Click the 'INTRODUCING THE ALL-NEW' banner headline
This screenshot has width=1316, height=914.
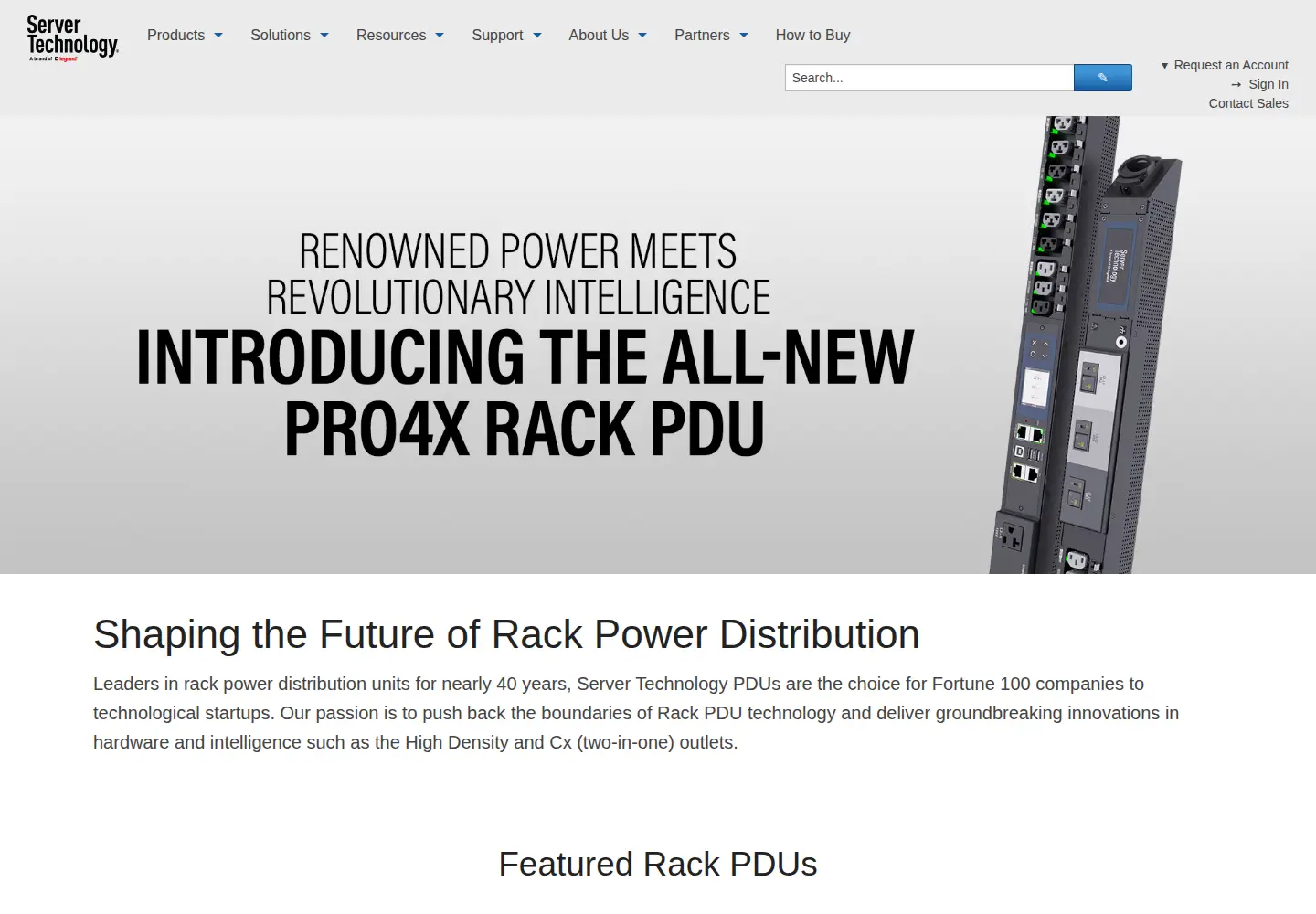tap(525, 356)
